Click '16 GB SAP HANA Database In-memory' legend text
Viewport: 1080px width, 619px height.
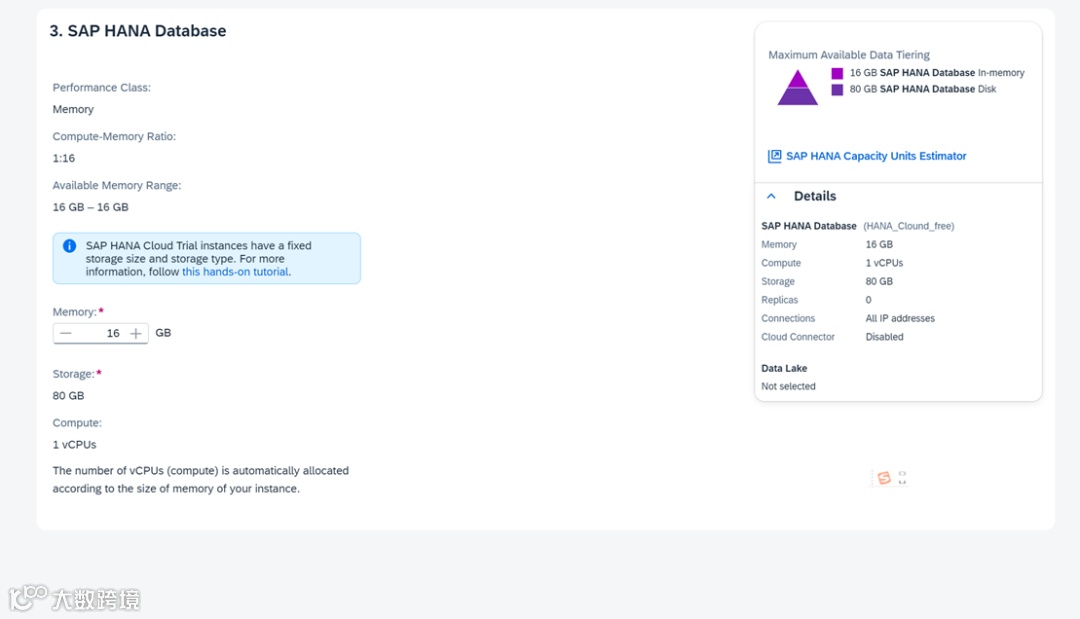pos(937,73)
